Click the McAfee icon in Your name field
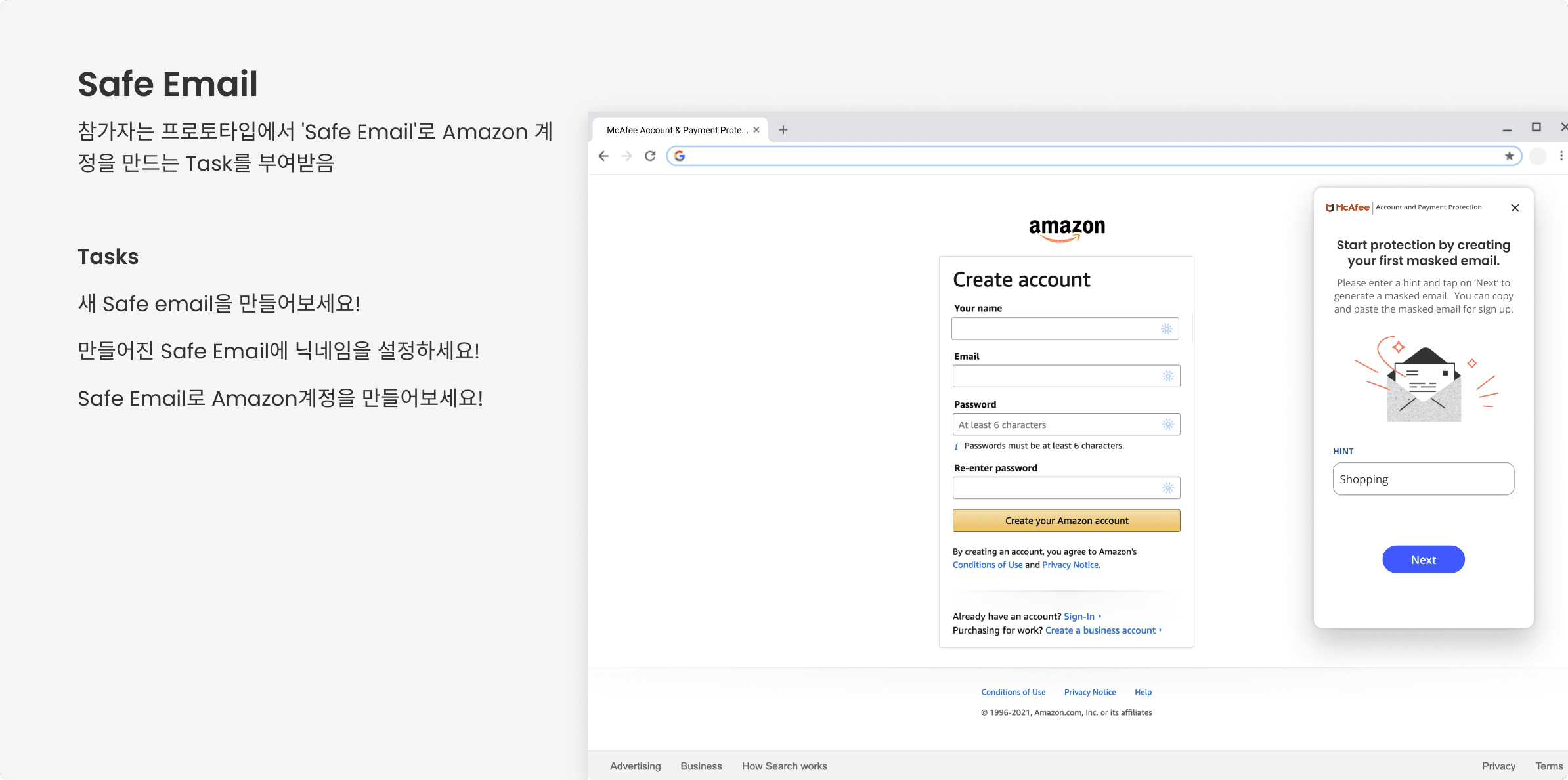Image resolution: width=1568 pixels, height=780 pixels. pyautogui.click(x=1167, y=328)
